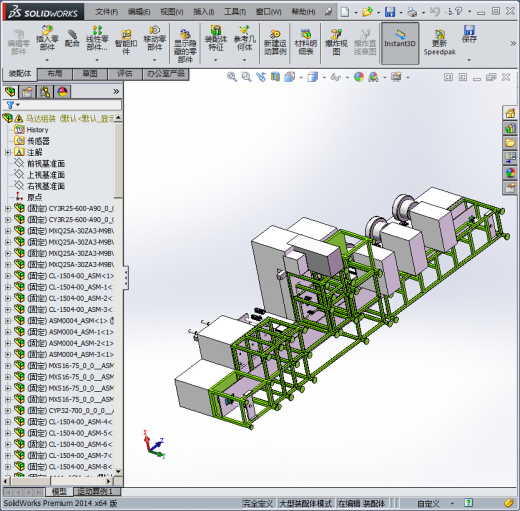Open the 线性零部件 pattern dropdown arrow
Viewport: 520px width, 511px height.
(97, 60)
